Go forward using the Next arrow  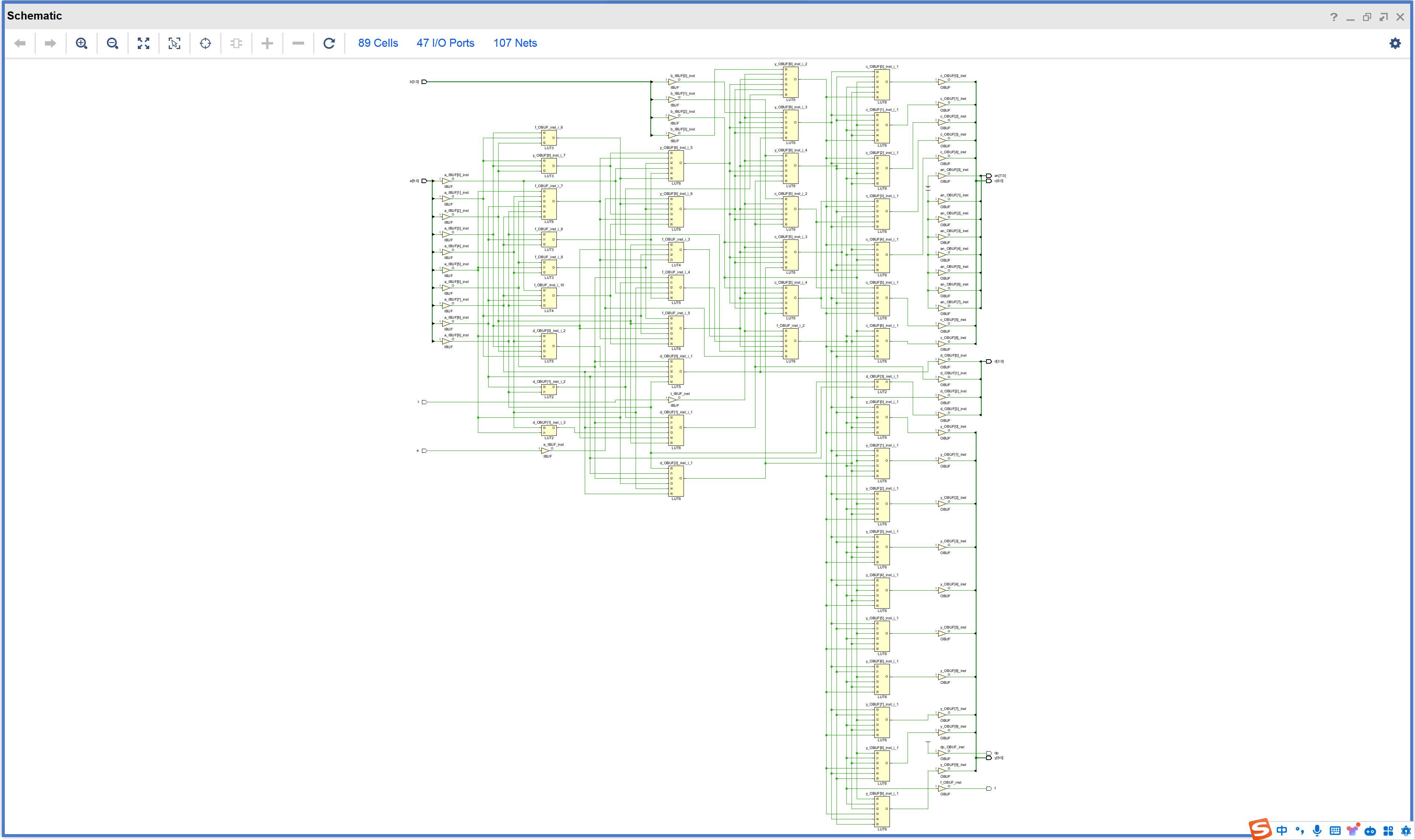point(50,43)
